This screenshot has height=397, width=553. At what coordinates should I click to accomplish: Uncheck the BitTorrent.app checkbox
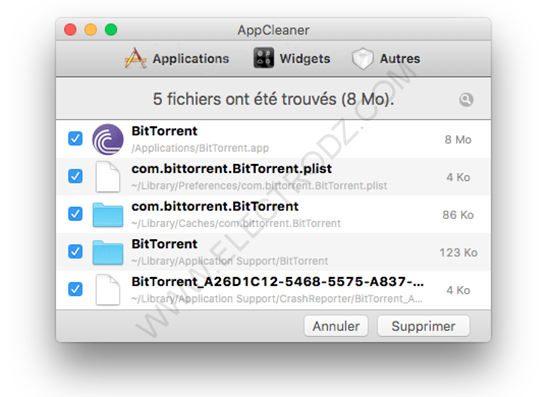[x=75, y=139]
